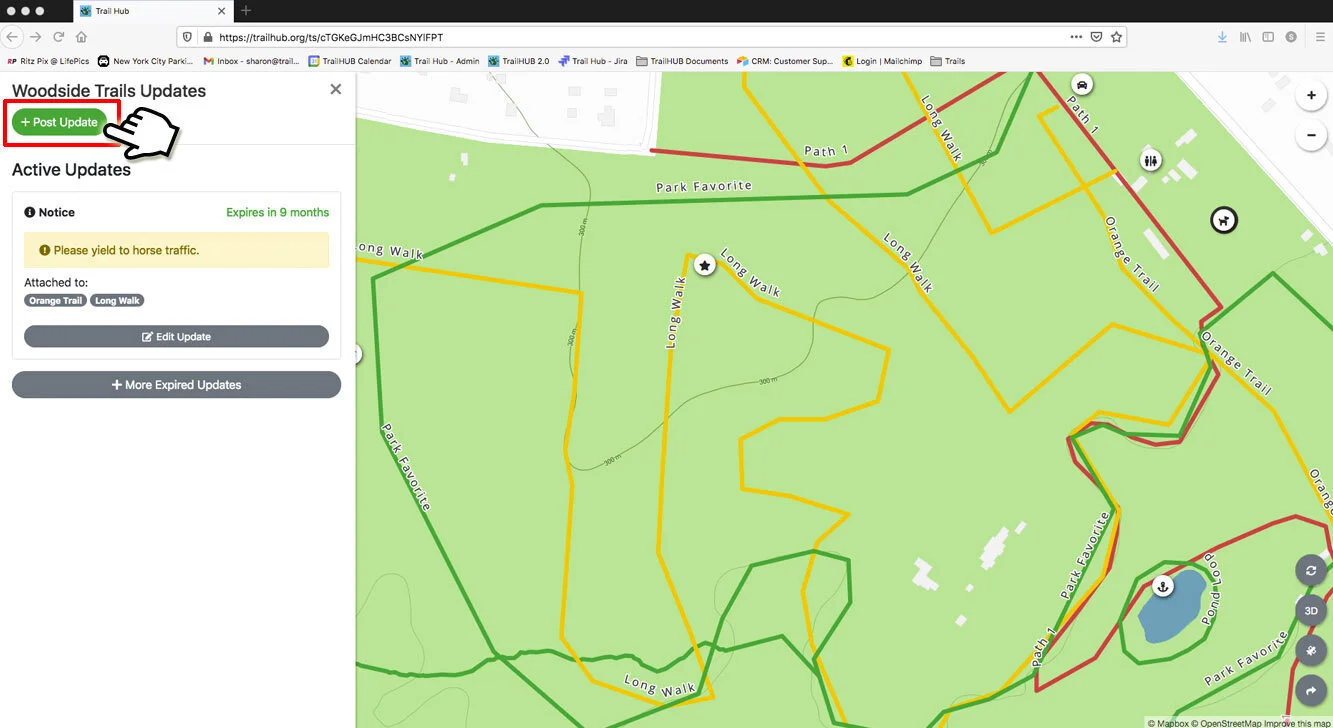Click the OpenStreetMap attribution link
Image resolution: width=1333 pixels, height=728 pixels.
[1226, 723]
